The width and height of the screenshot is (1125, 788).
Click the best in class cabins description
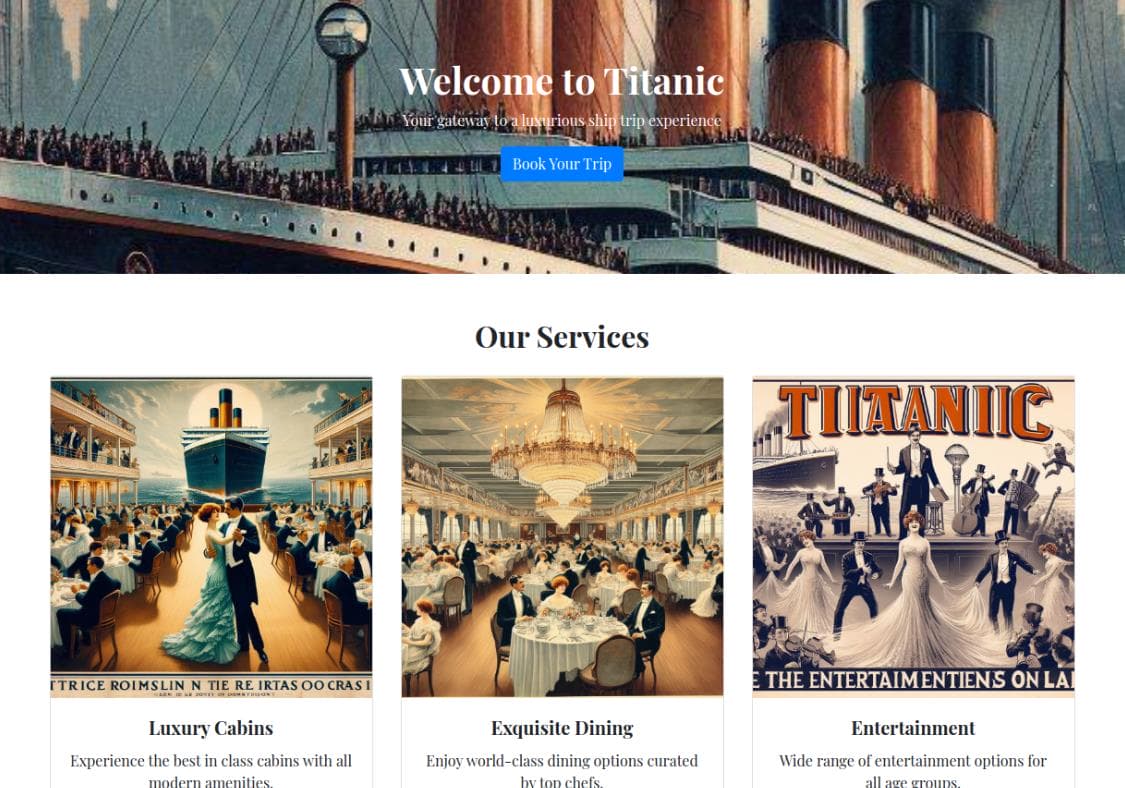pyautogui.click(x=211, y=770)
